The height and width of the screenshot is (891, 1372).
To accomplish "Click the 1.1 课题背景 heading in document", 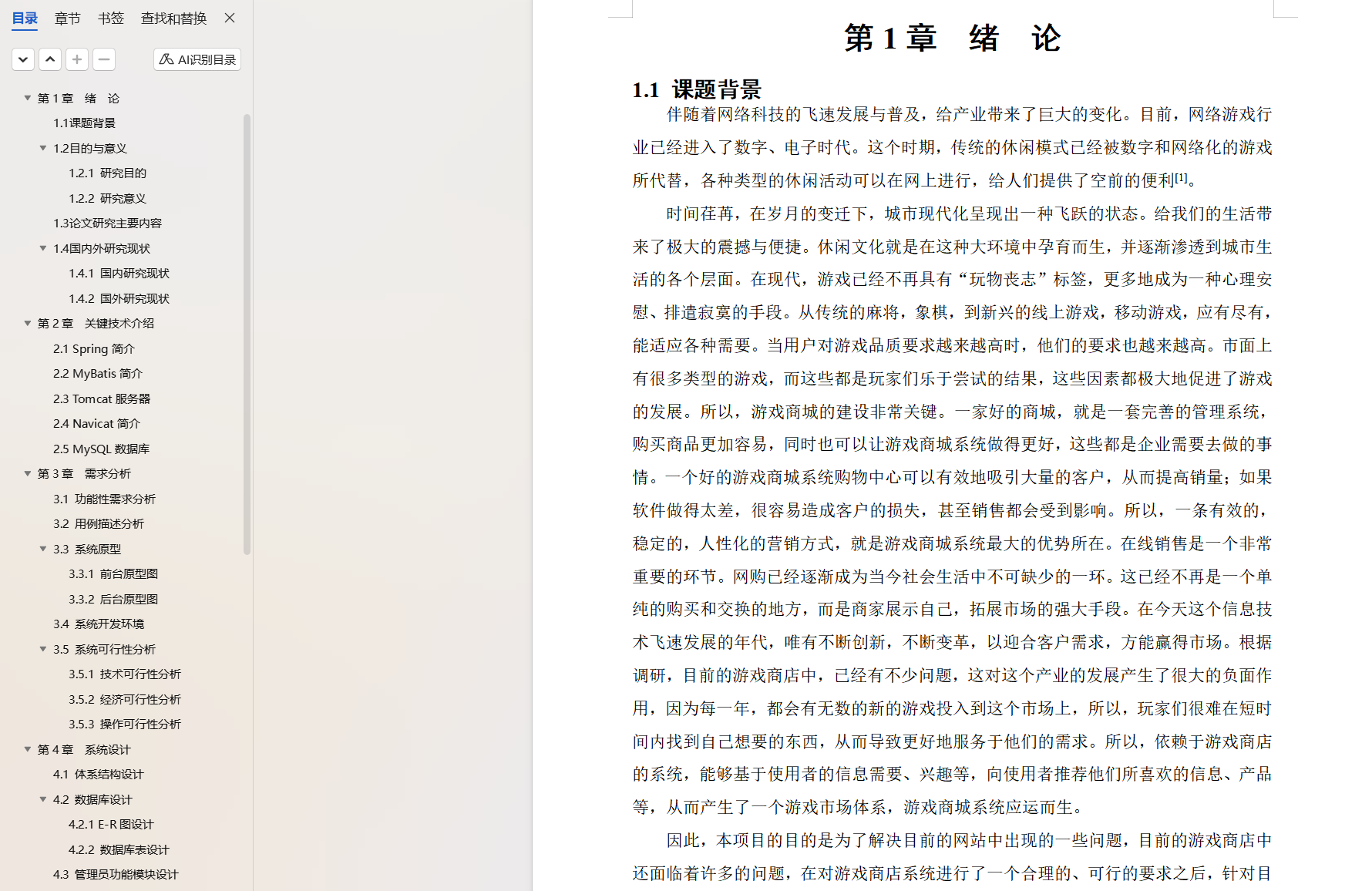I will (x=697, y=89).
